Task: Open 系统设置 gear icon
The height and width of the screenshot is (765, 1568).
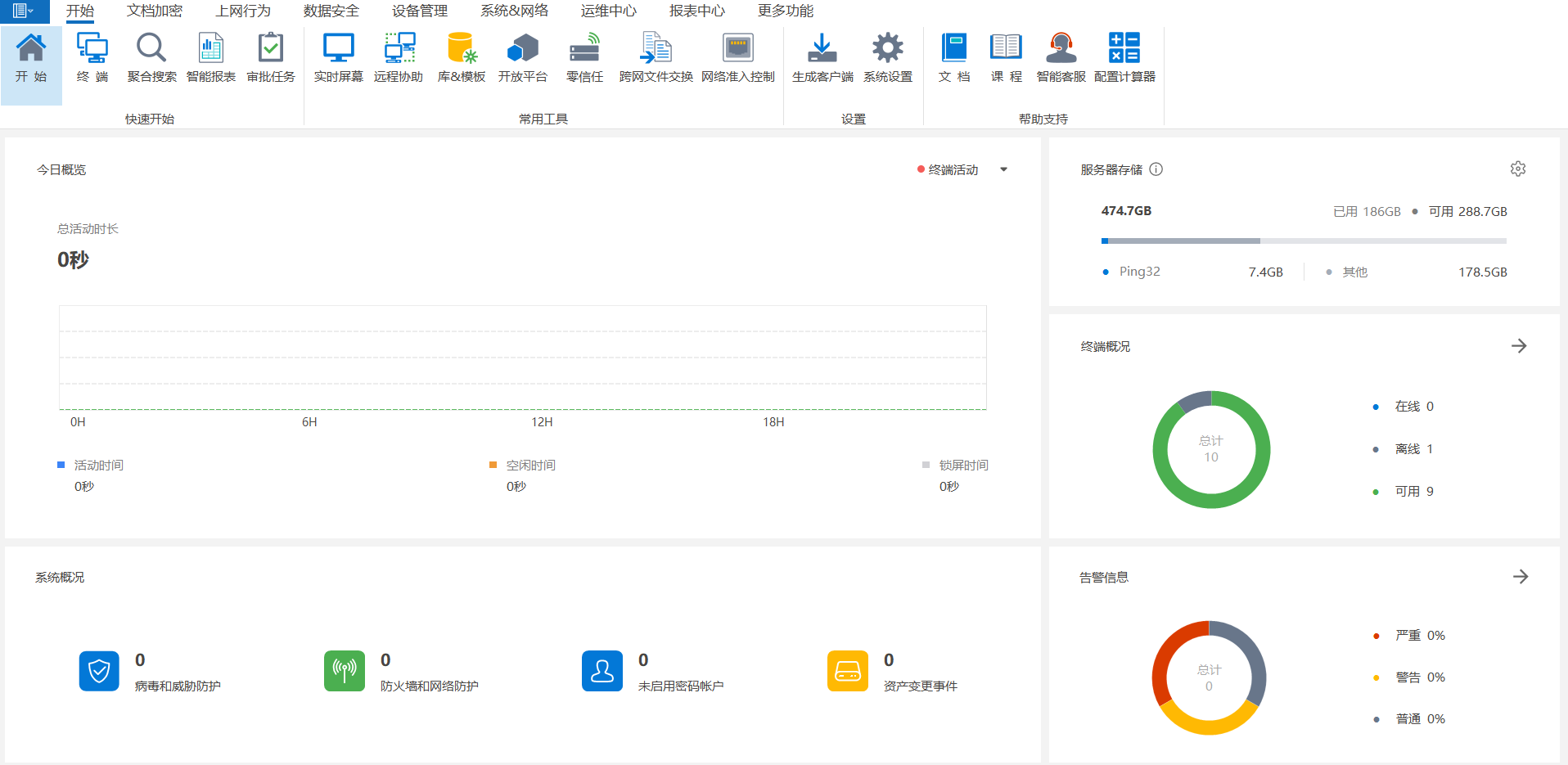Action: [887, 49]
